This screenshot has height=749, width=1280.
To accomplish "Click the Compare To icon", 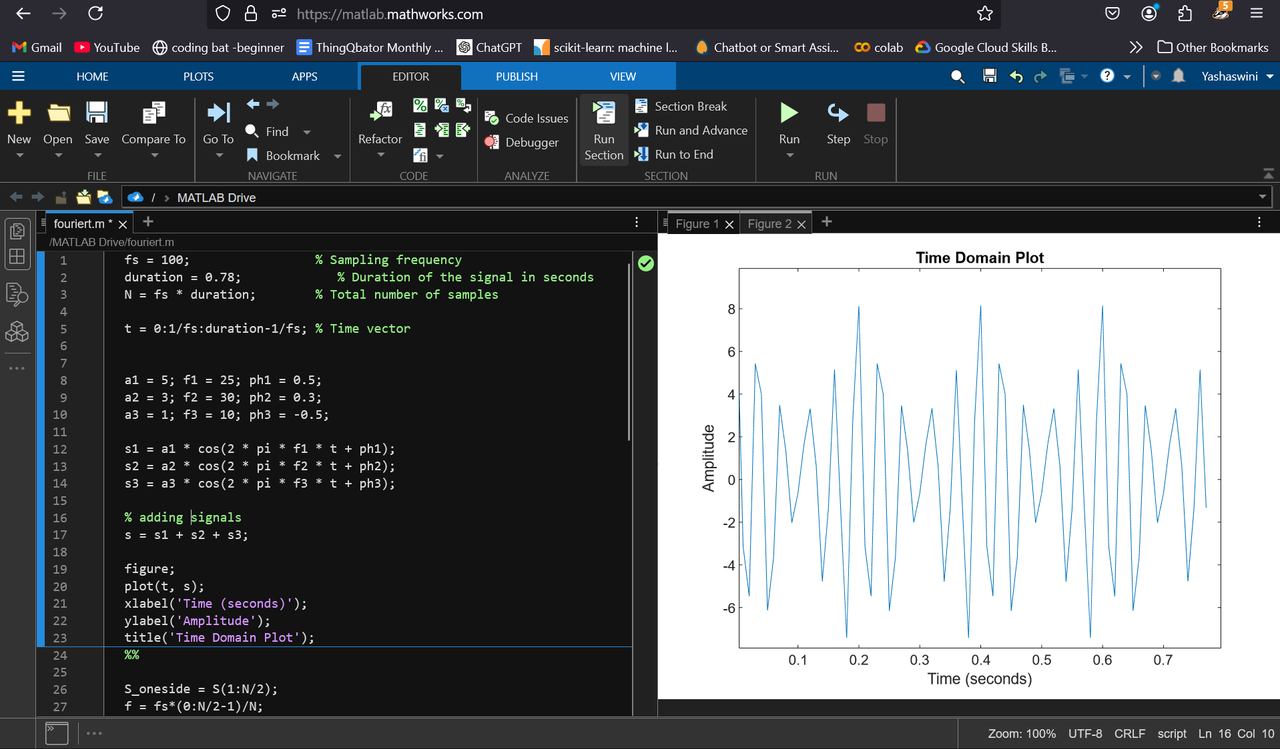I will (153, 112).
